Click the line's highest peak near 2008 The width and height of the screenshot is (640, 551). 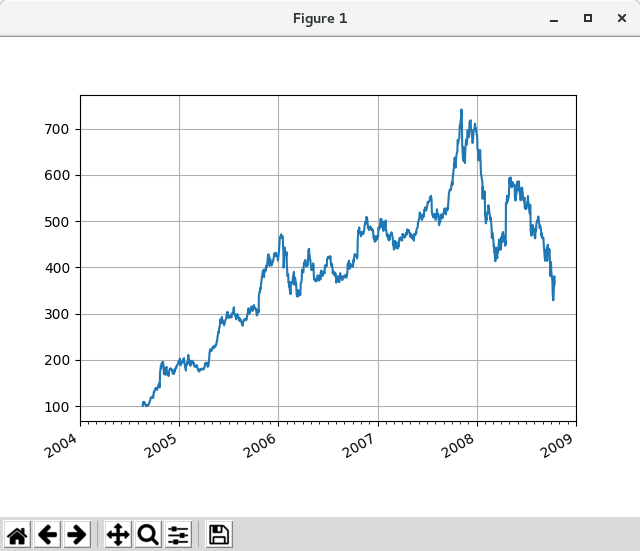(461, 110)
